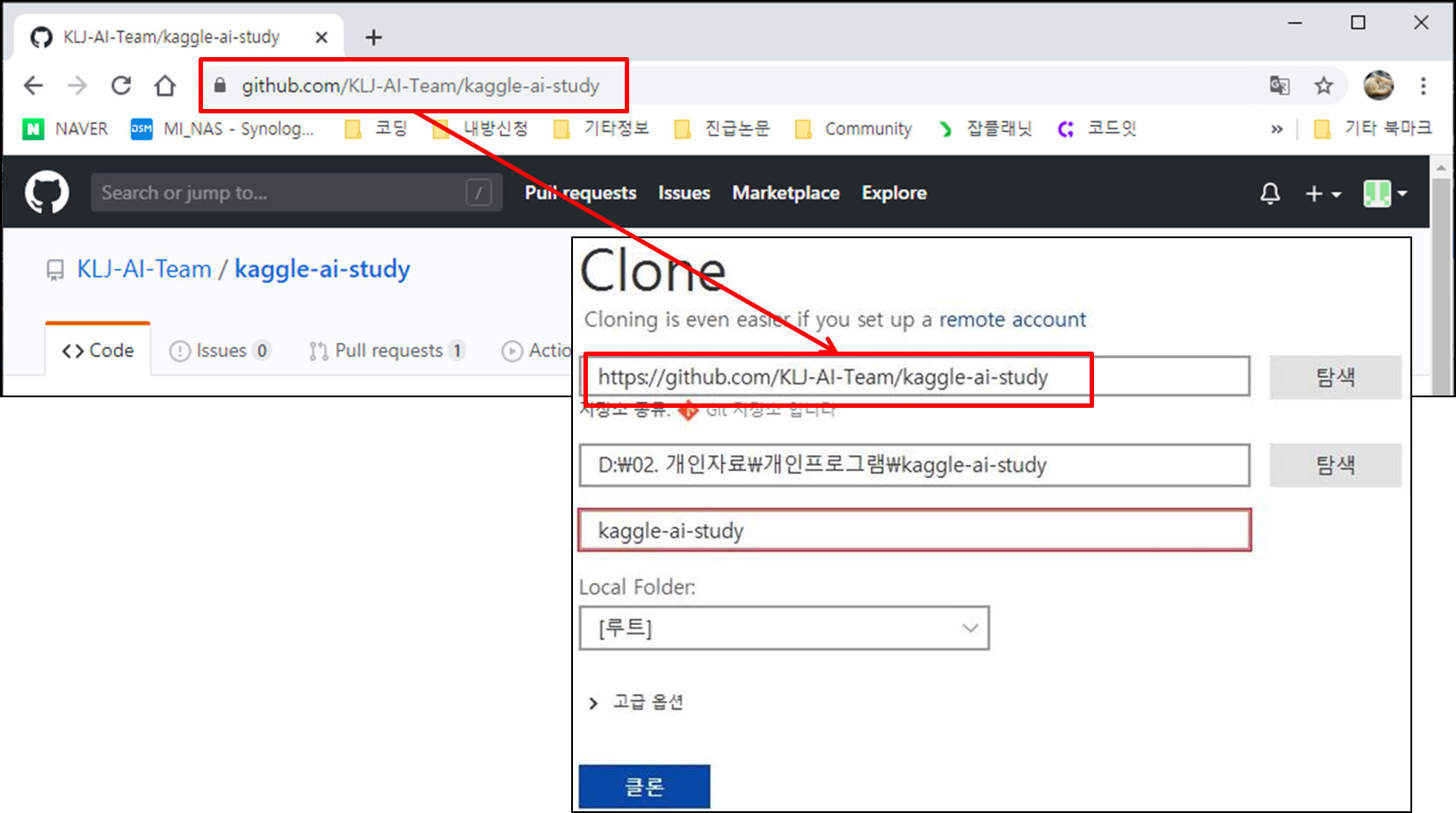Show overflow bookmarks via the » chevron
This screenshot has width=1456, height=813.
point(1277,128)
